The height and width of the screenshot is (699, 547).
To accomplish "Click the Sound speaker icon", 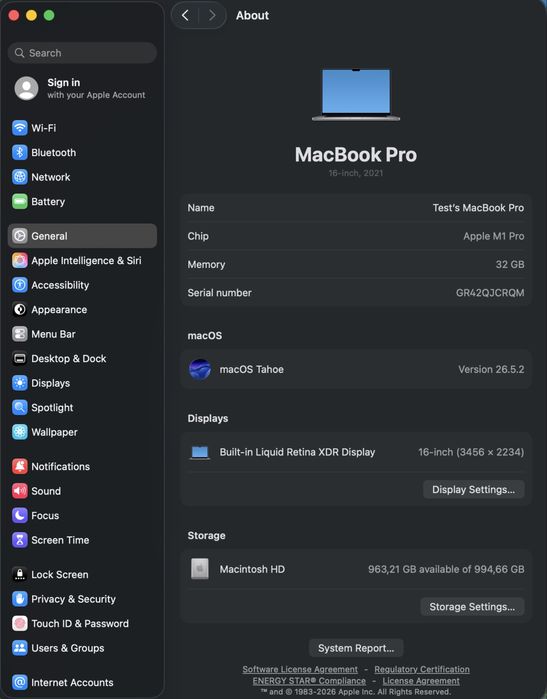I will (20, 491).
